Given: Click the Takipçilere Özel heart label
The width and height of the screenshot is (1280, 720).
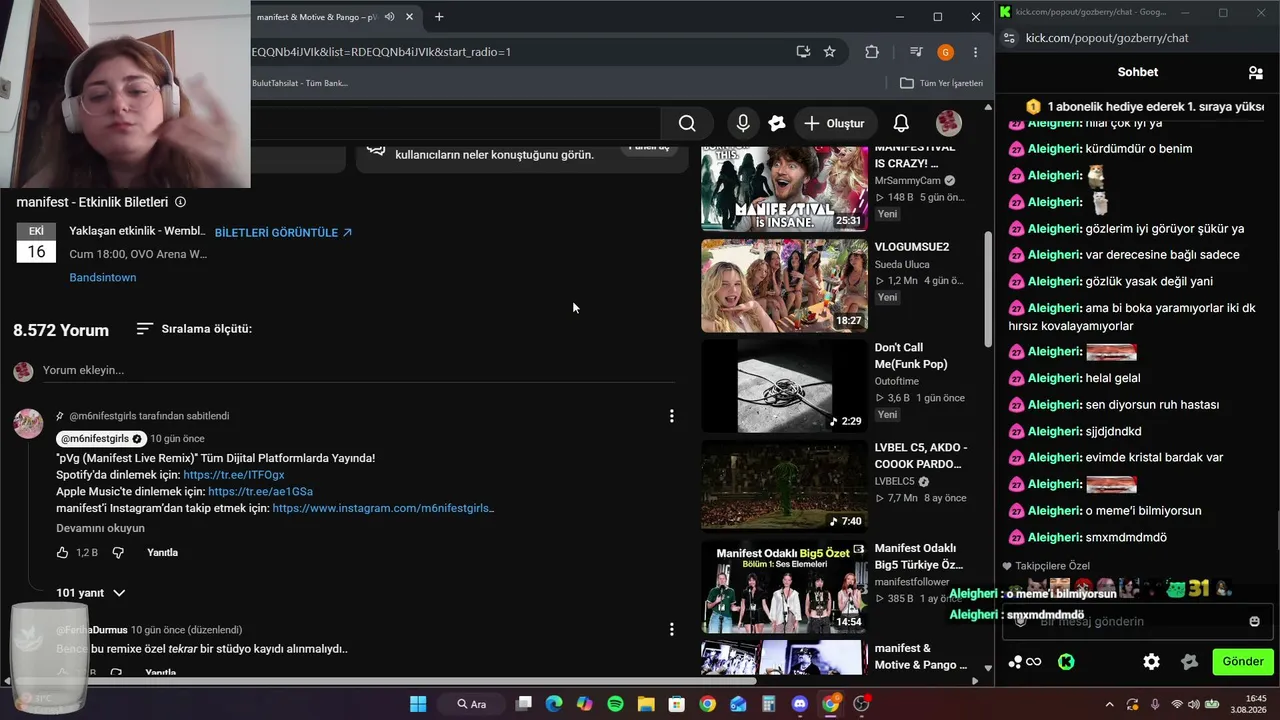Looking at the screenshot, I should [x=1046, y=566].
